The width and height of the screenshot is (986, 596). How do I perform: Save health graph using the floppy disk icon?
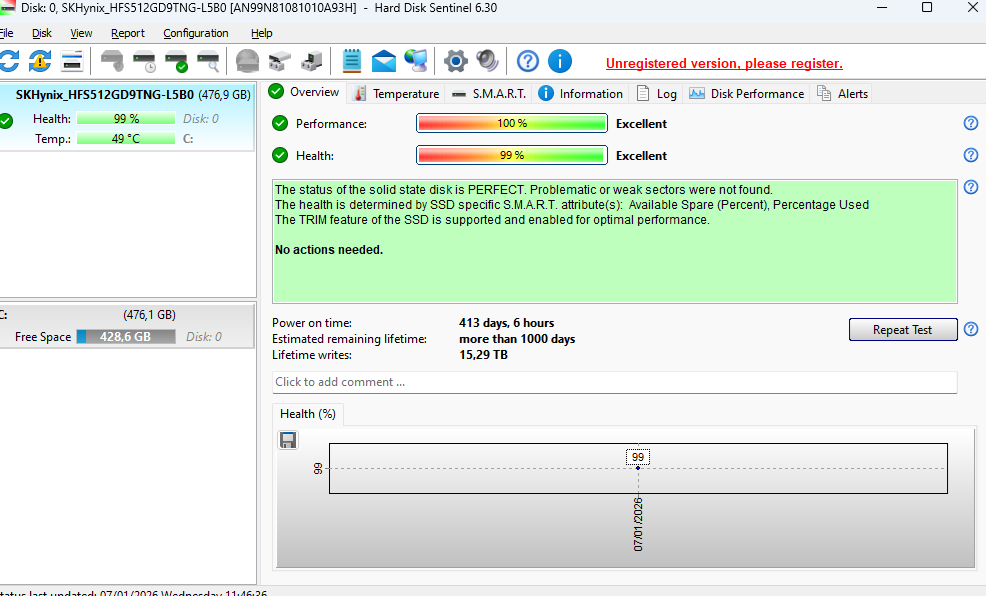point(288,440)
